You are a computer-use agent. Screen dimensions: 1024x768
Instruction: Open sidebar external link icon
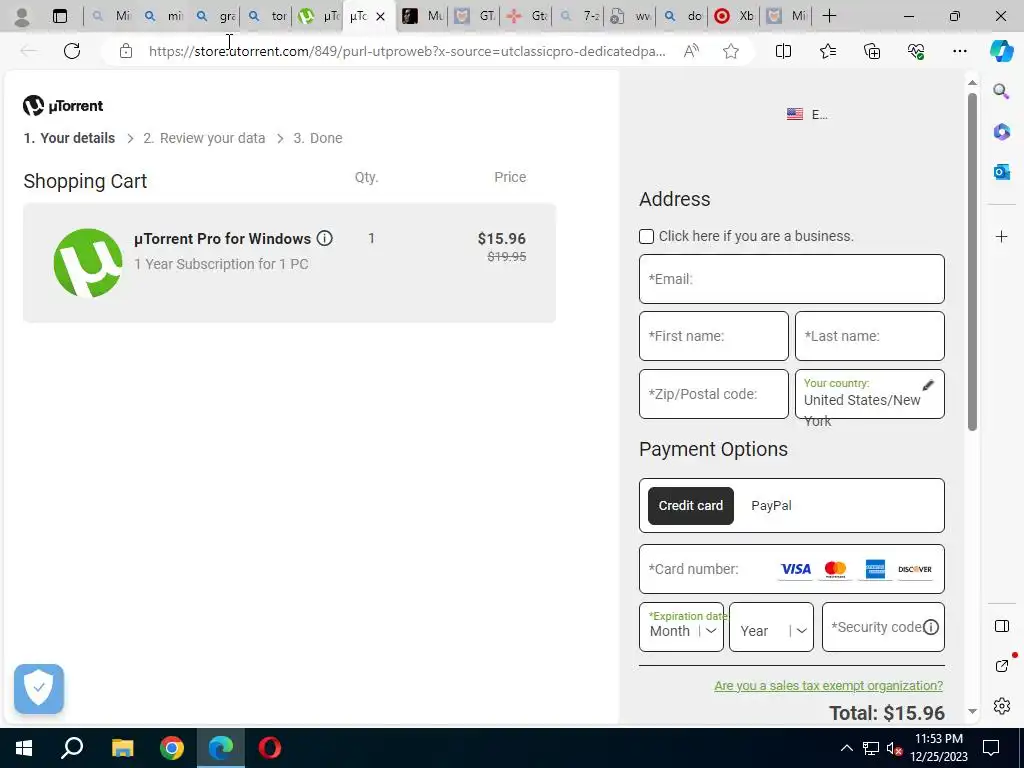coord(1003,665)
